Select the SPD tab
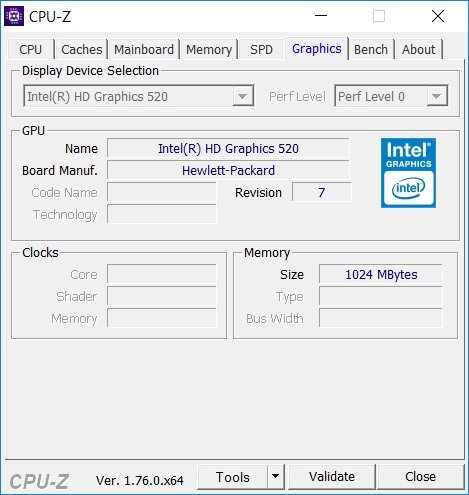Image resolution: width=469 pixels, height=495 pixels. pyautogui.click(x=261, y=50)
